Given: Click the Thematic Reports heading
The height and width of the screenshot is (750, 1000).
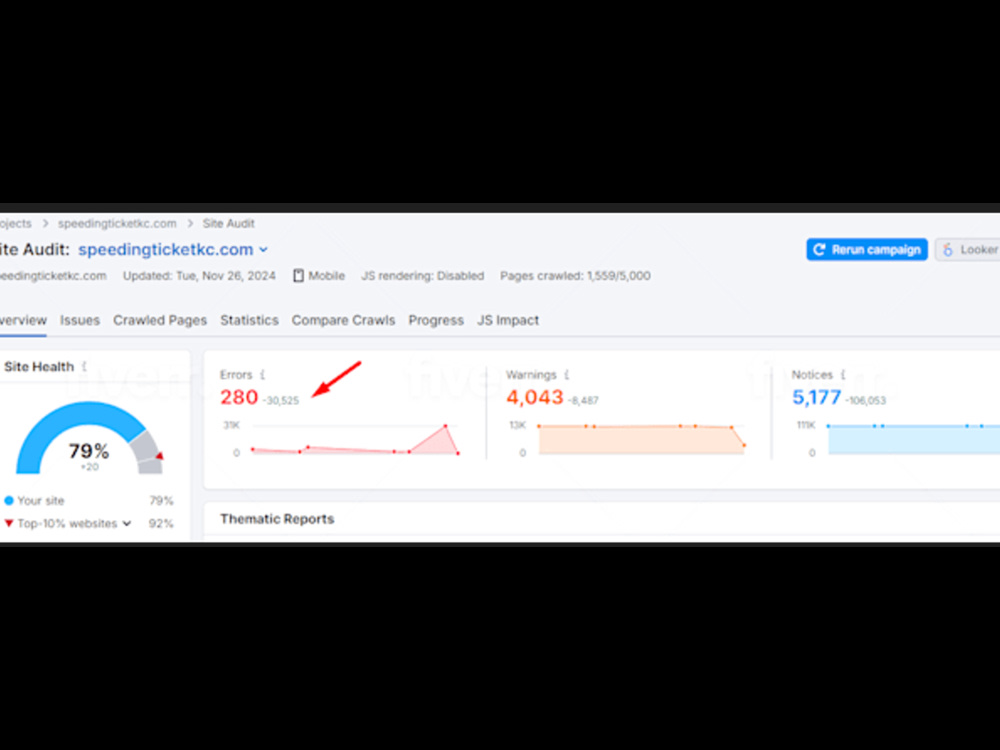Looking at the screenshot, I should (277, 519).
